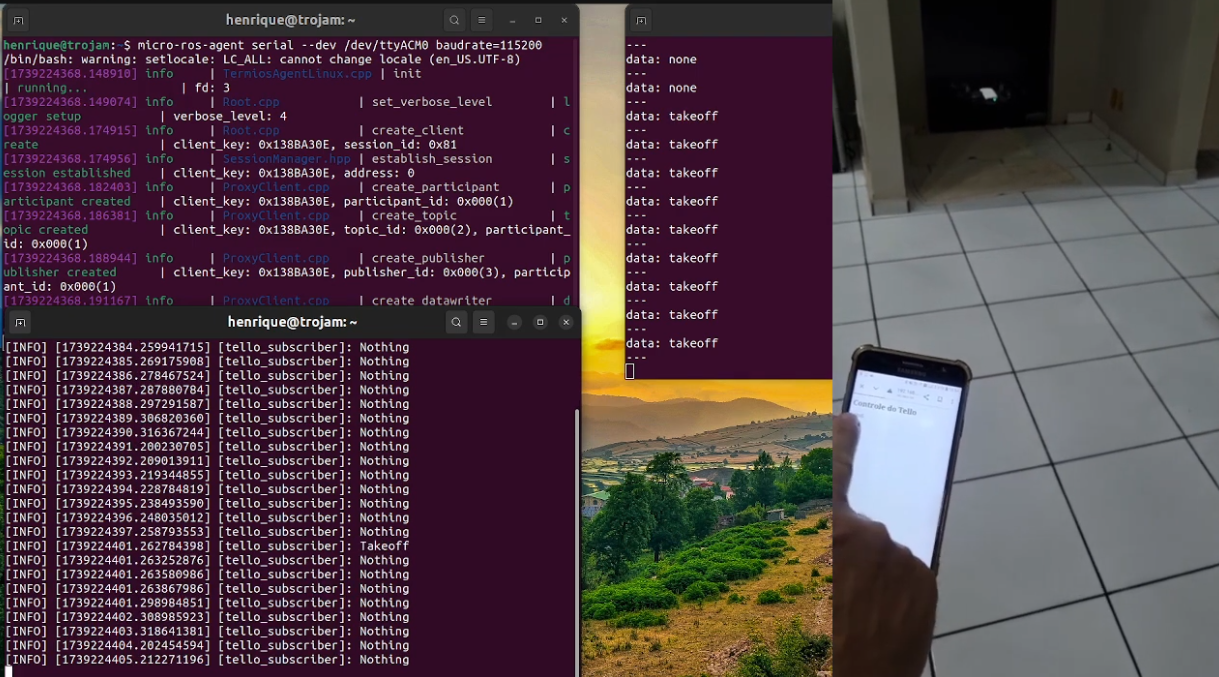Open hamburger menu of micro-ros-agent terminal
1219x677 pixels.
pos(482,20)
